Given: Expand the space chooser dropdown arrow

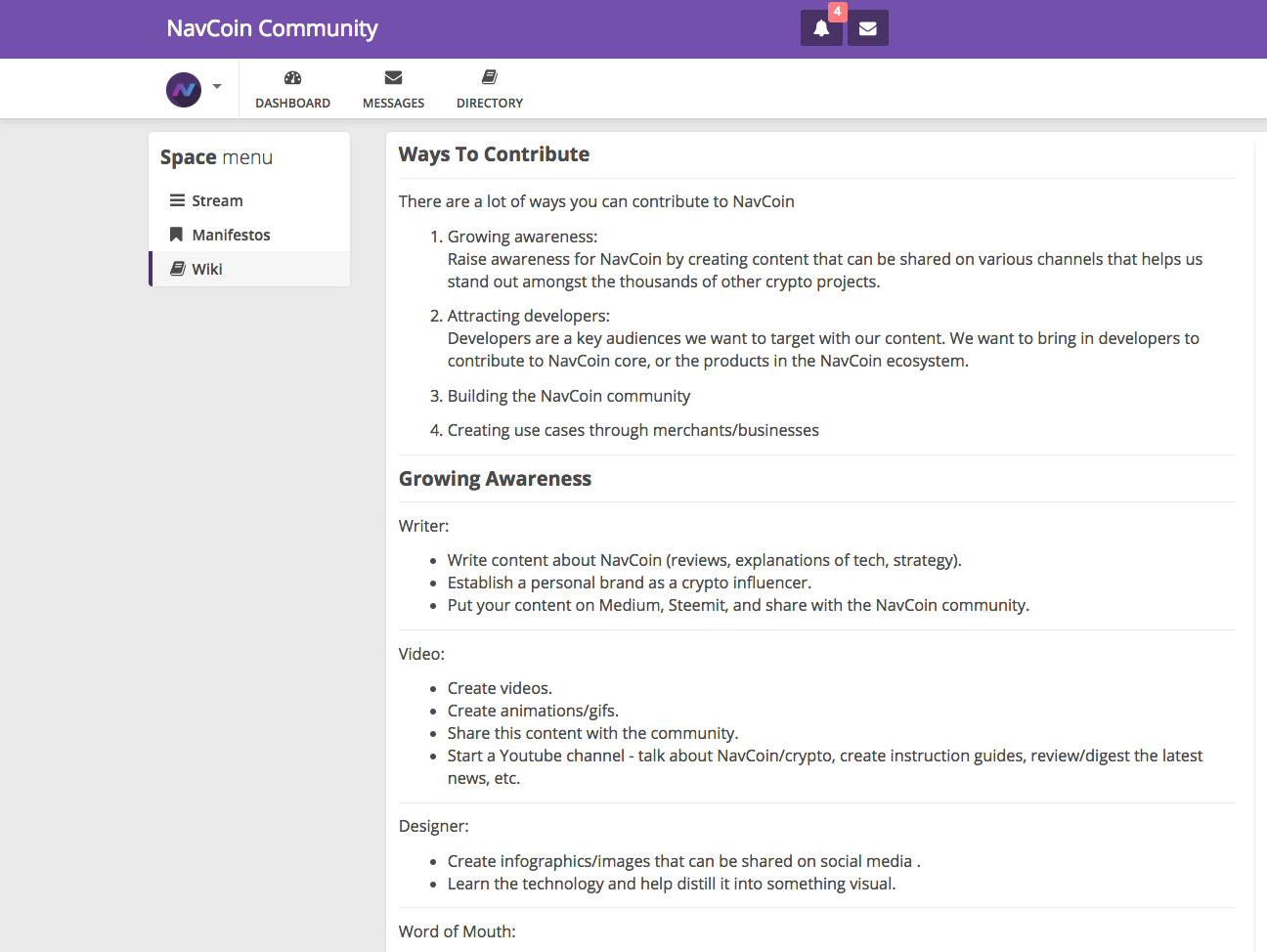Looking at the screenshot, I should tap(217, 87).
